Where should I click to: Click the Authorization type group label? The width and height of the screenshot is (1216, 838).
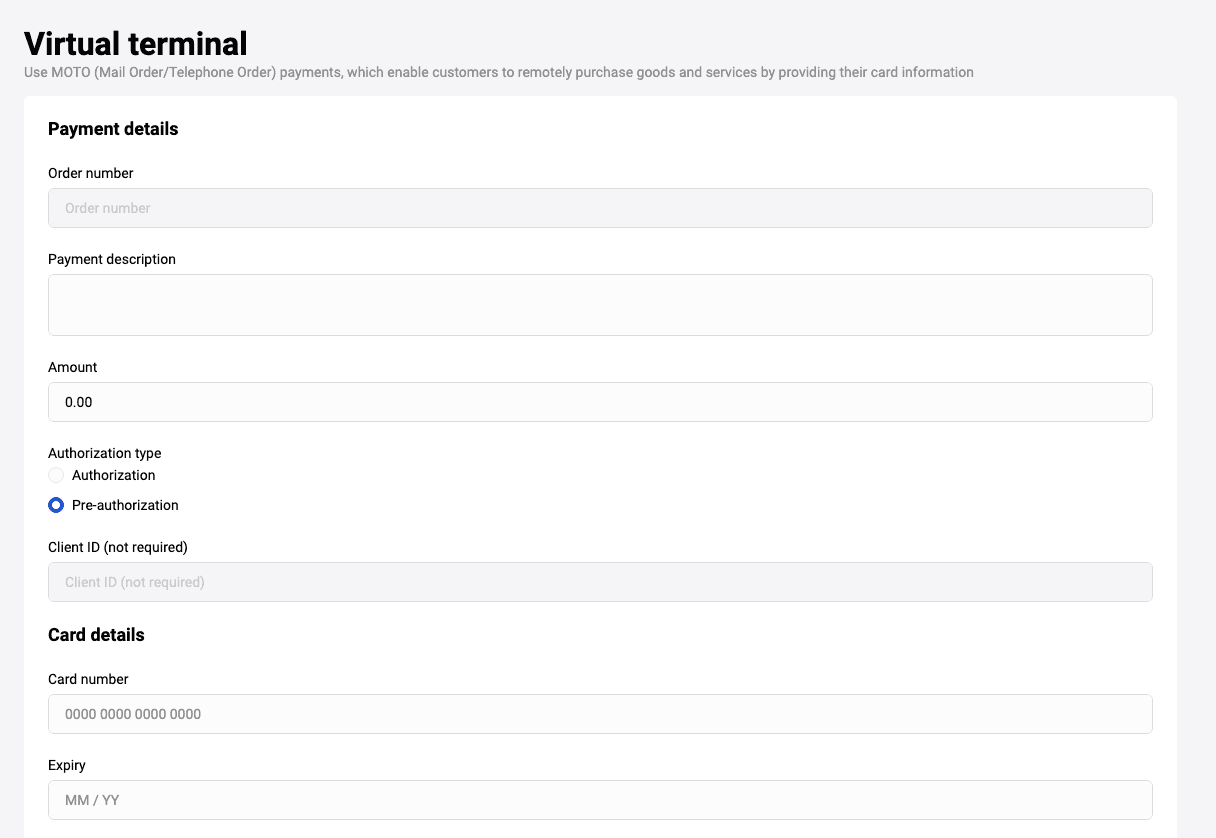pos(105,453)
